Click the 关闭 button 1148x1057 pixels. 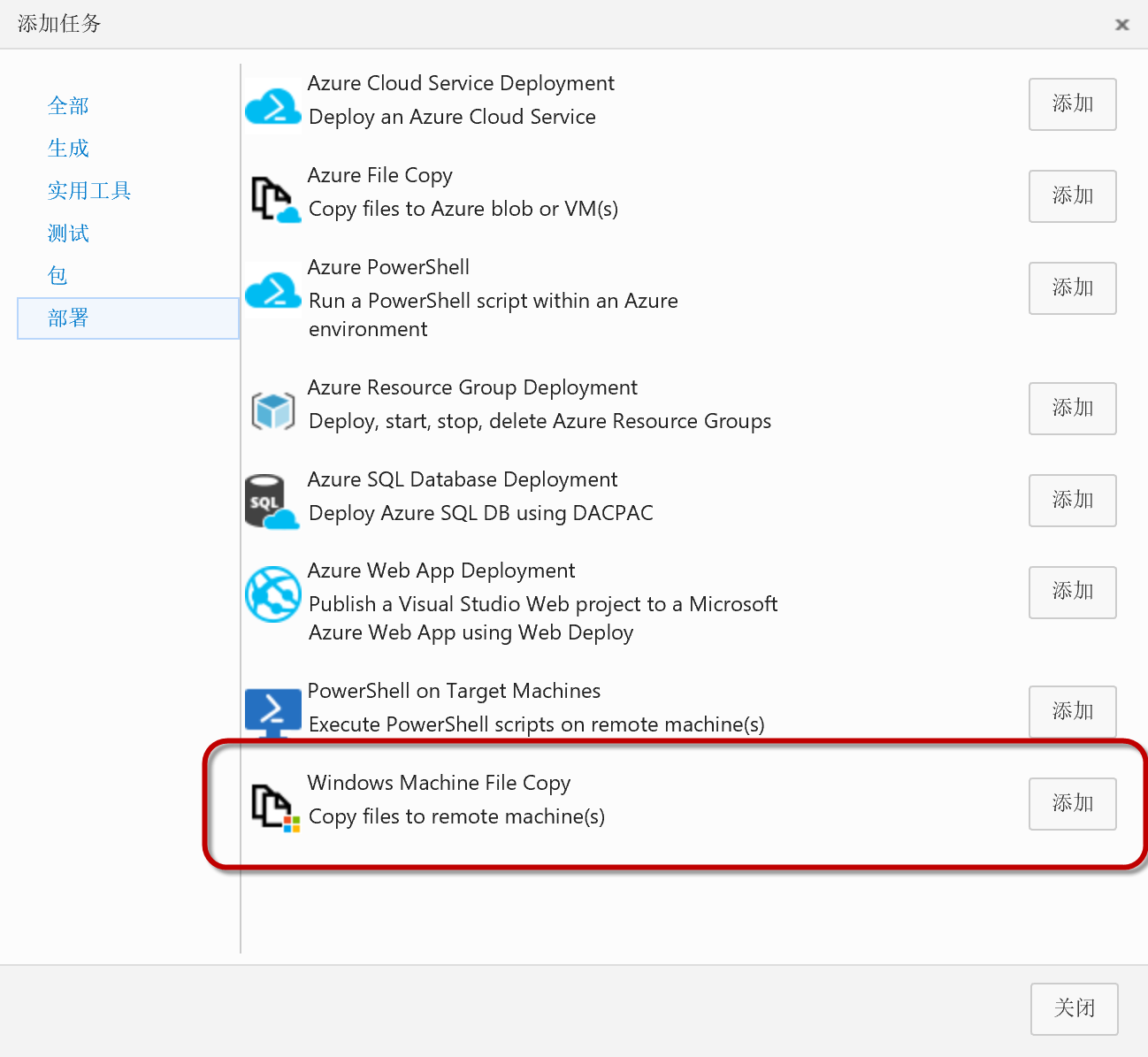point(1074,1009)
